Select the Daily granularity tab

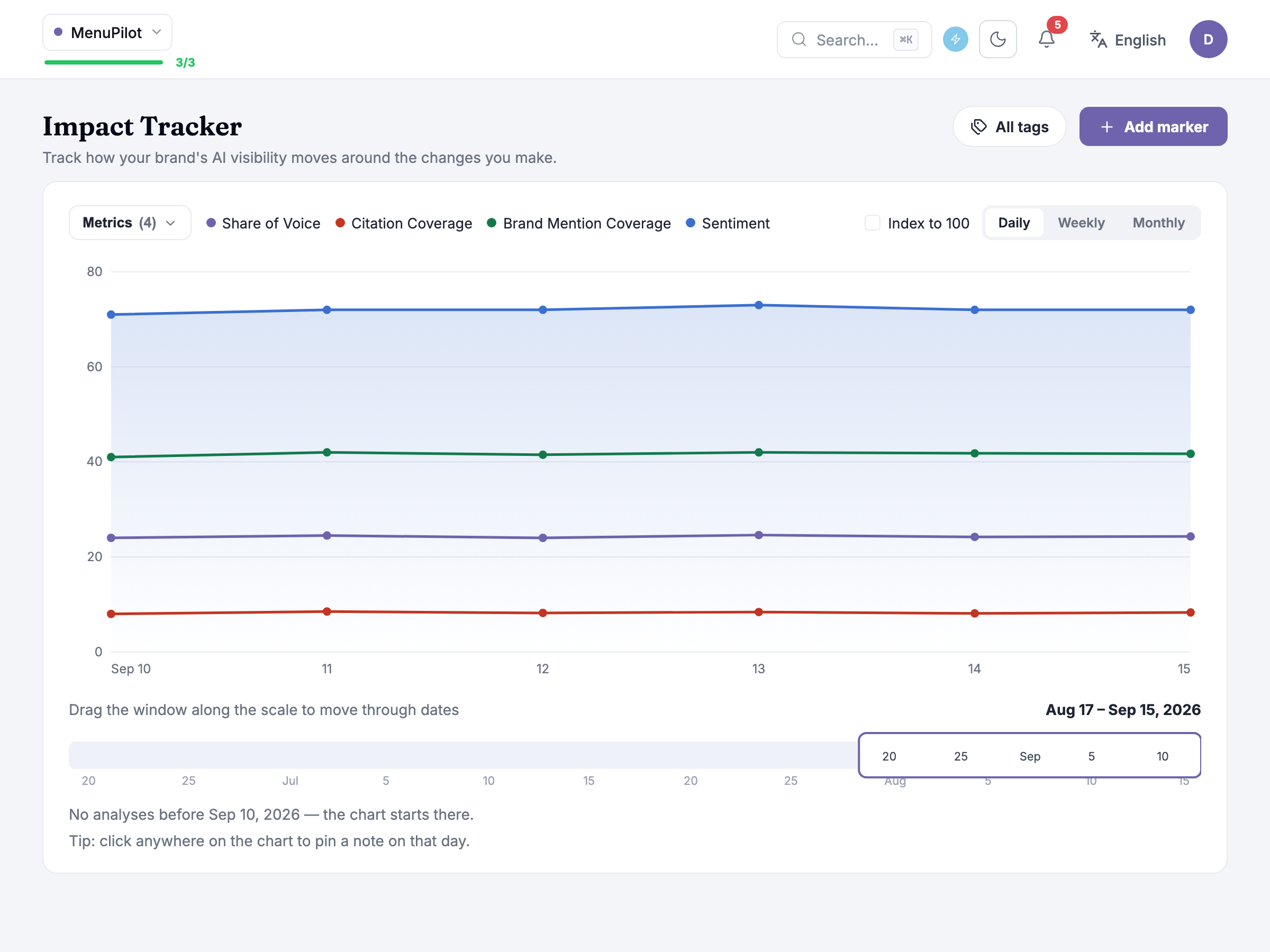[x=1014, y=223]
